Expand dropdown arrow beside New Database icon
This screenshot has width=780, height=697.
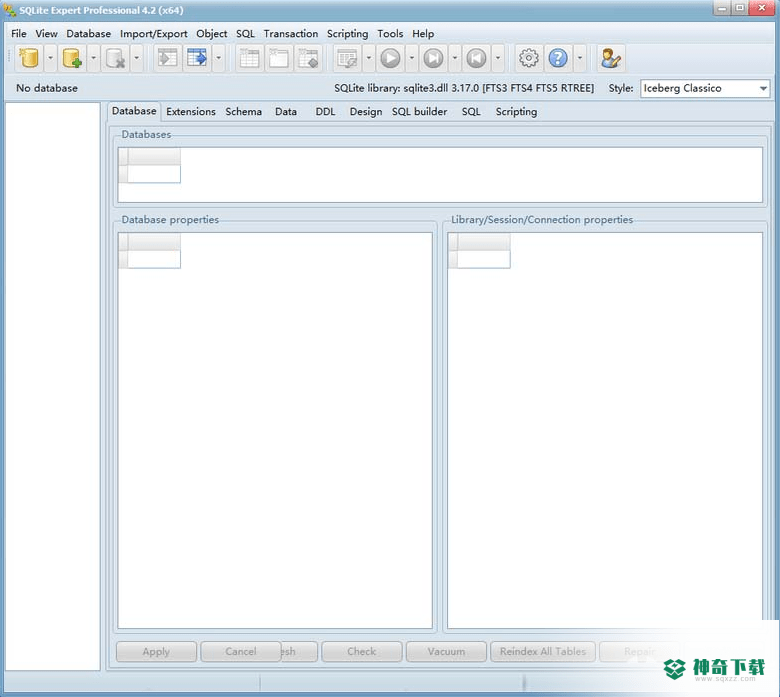(50, 58)
